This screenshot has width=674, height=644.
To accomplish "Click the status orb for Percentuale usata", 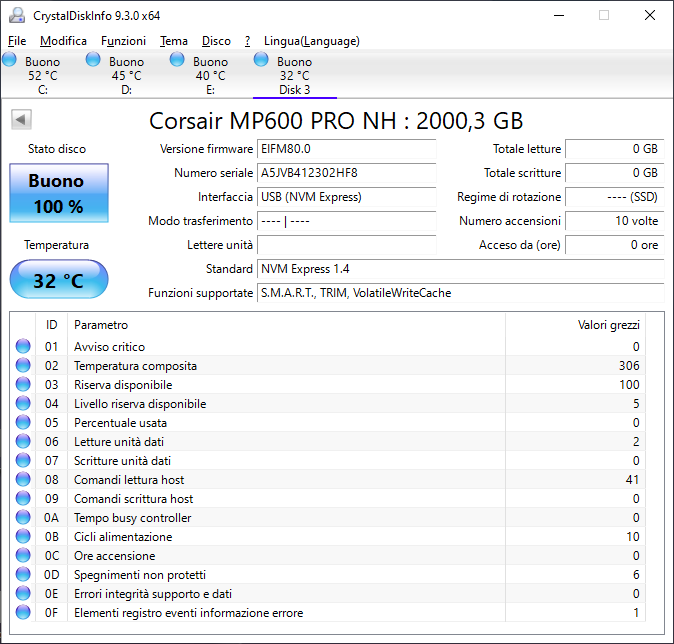I will pyautogui.click(x=23, y=422).
